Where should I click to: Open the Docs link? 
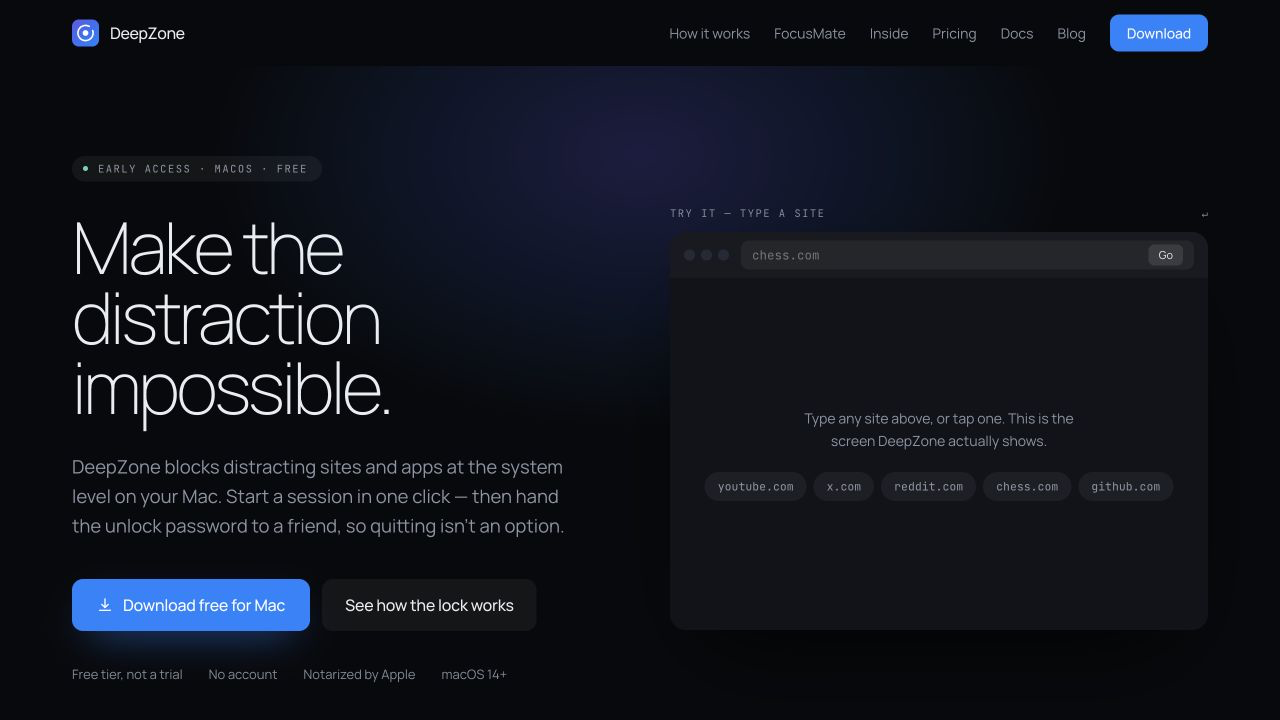click(1016, 33)
